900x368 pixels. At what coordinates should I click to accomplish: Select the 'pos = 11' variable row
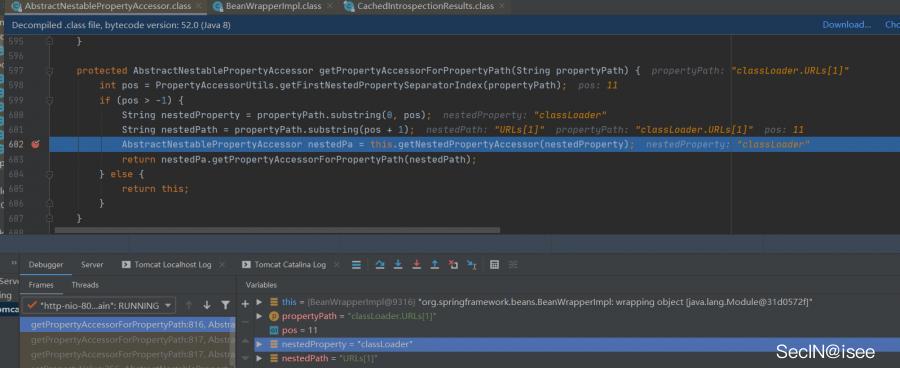point(577,330)
